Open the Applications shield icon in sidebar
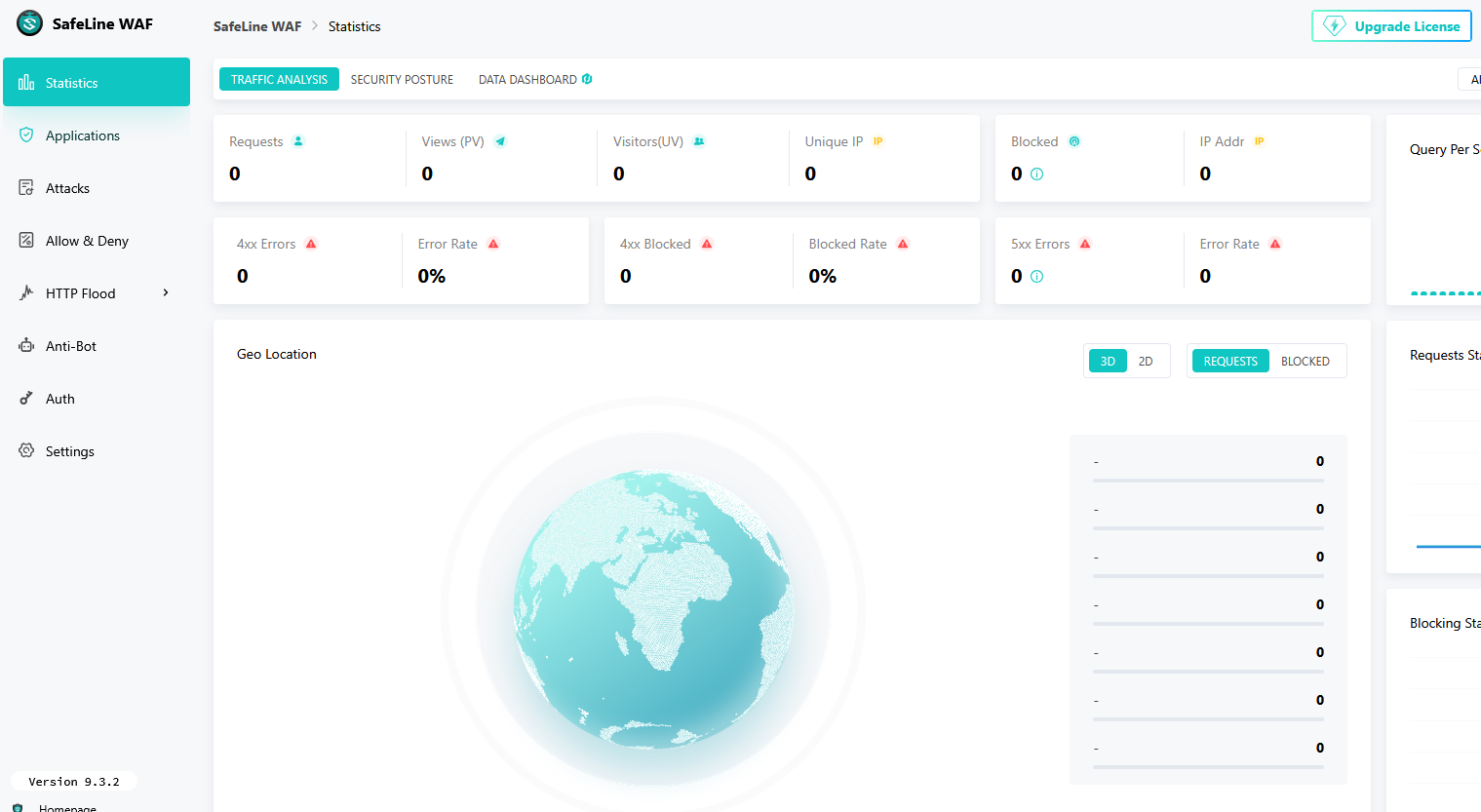 (26, 135)
